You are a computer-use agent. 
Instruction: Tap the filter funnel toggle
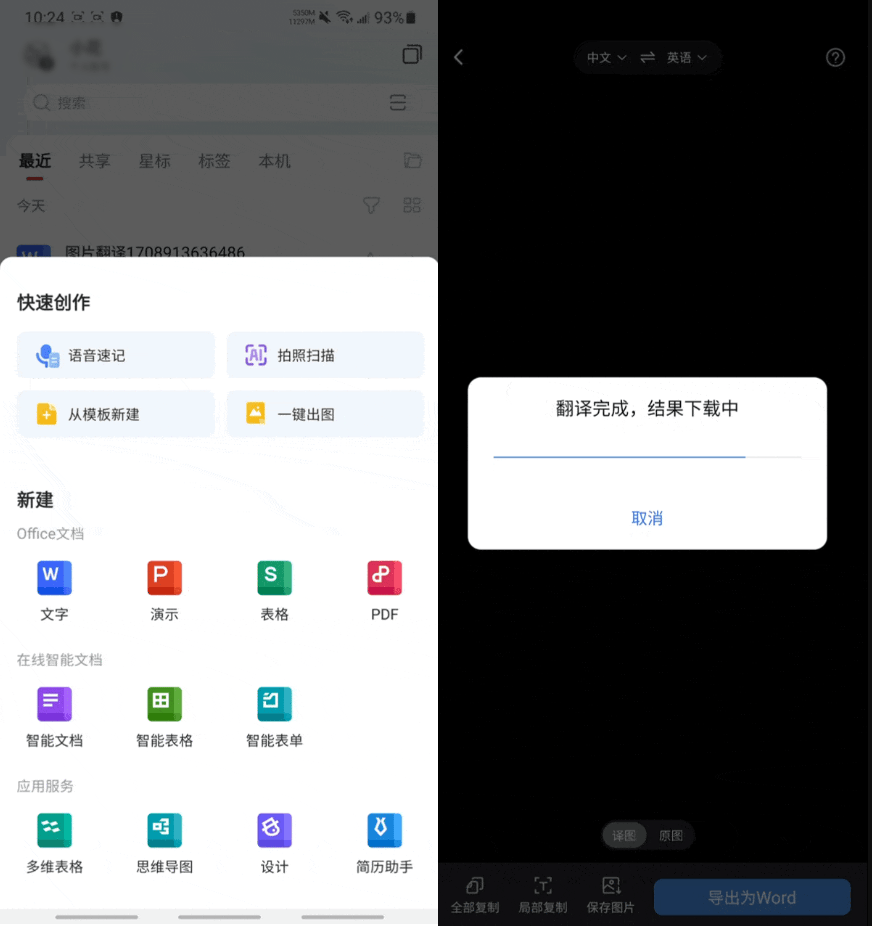click(x=371, y=205)
